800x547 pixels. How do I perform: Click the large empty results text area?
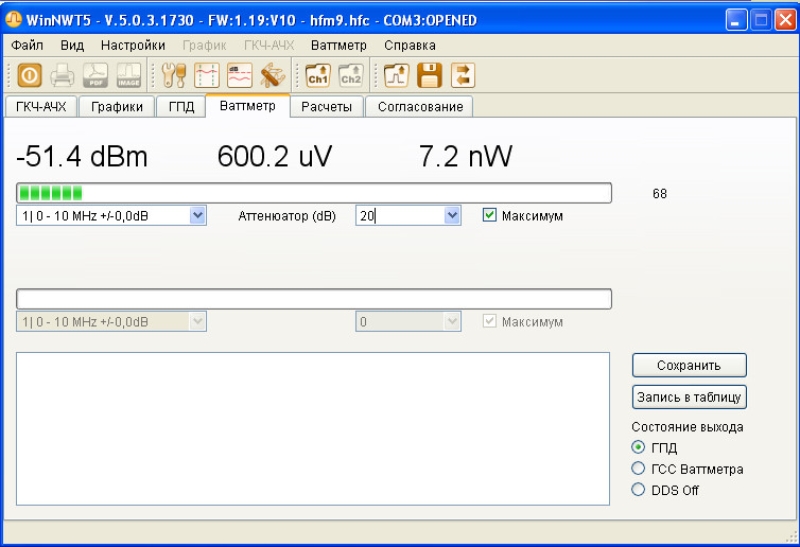click(313, 429)
